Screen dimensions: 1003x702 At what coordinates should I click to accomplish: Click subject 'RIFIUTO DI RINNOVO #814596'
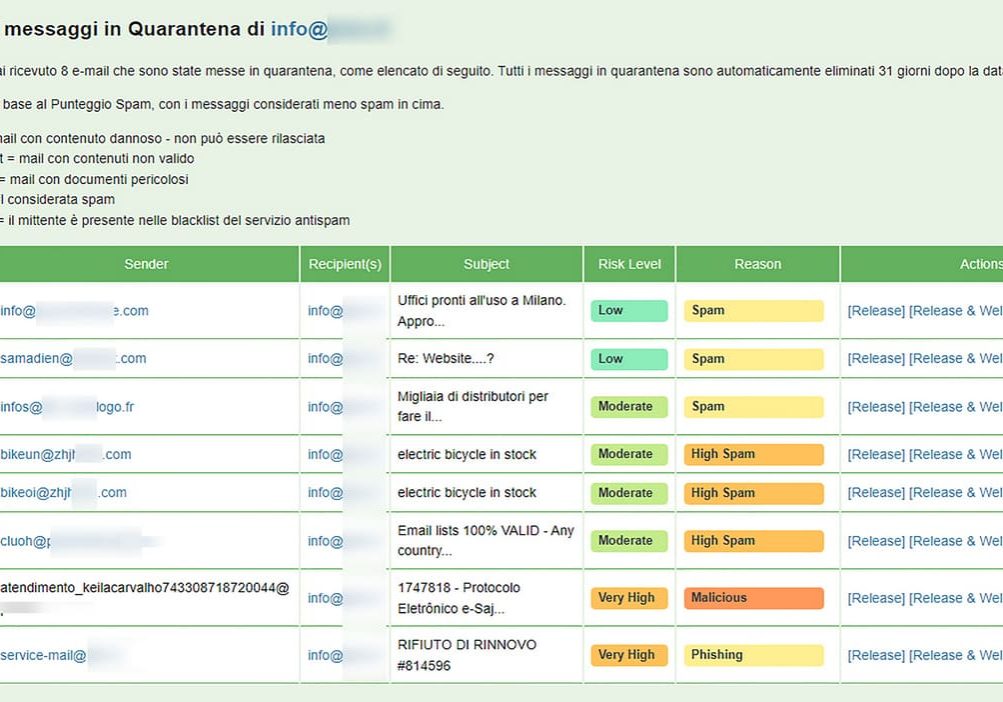pos(467,655)
